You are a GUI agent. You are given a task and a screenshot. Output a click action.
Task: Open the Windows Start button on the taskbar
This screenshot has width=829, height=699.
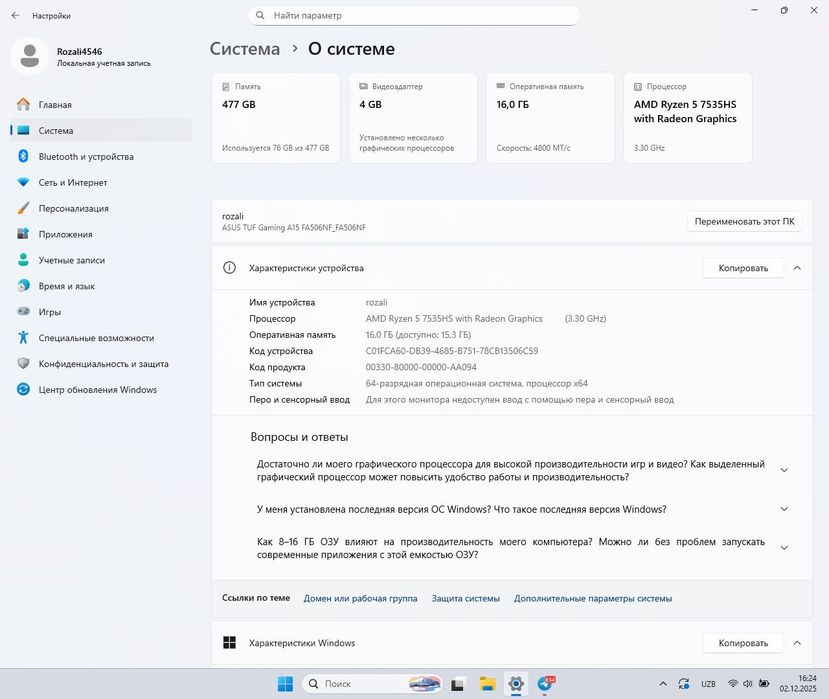coord(285,684)
